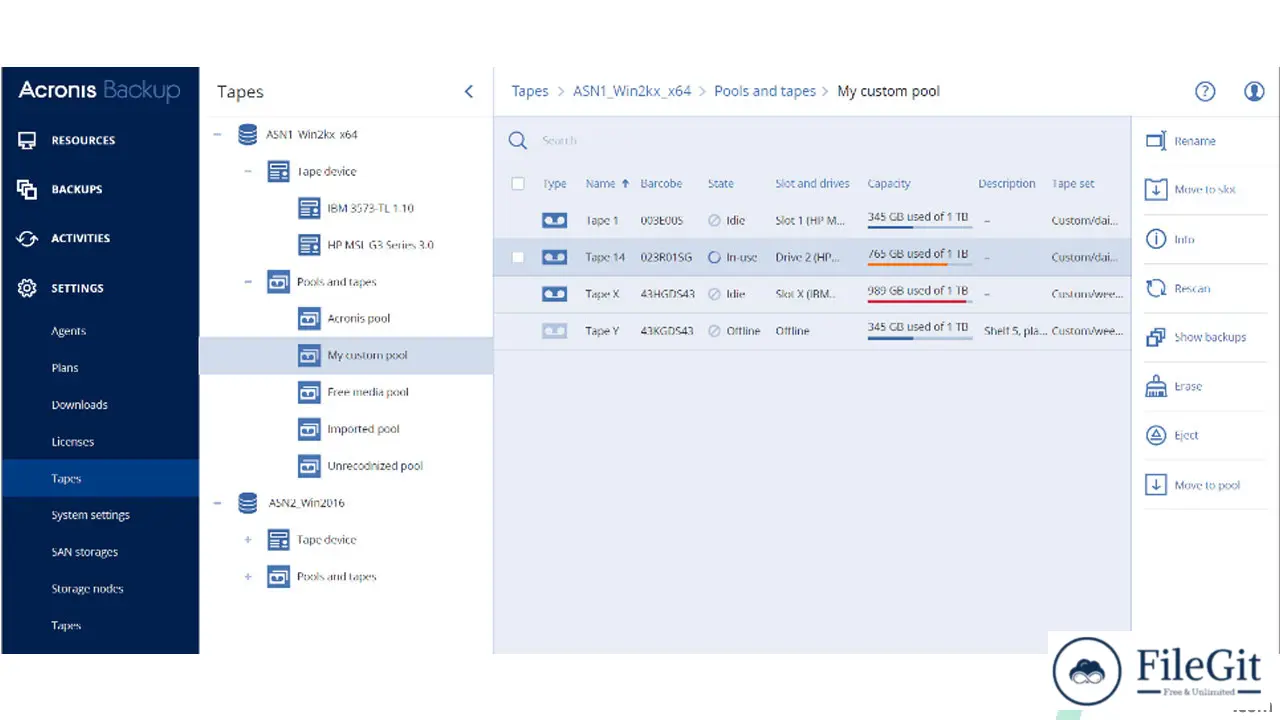The width and height of the screenshot is (1280, 720).
Task: Open Downloads settings item
Action: point(79,405)
